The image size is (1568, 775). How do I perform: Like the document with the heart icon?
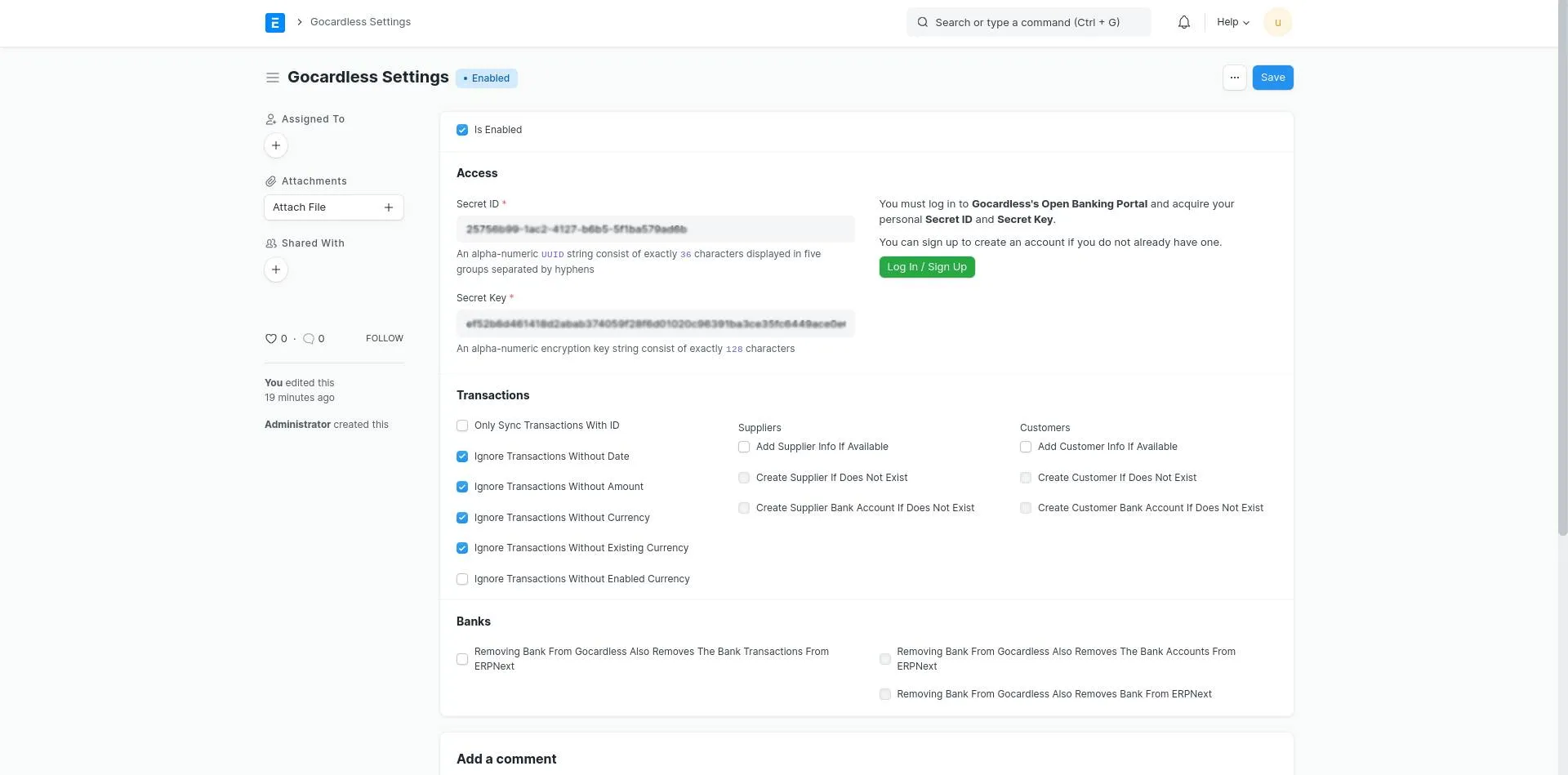pyautogui.click(x=270, y=339)
